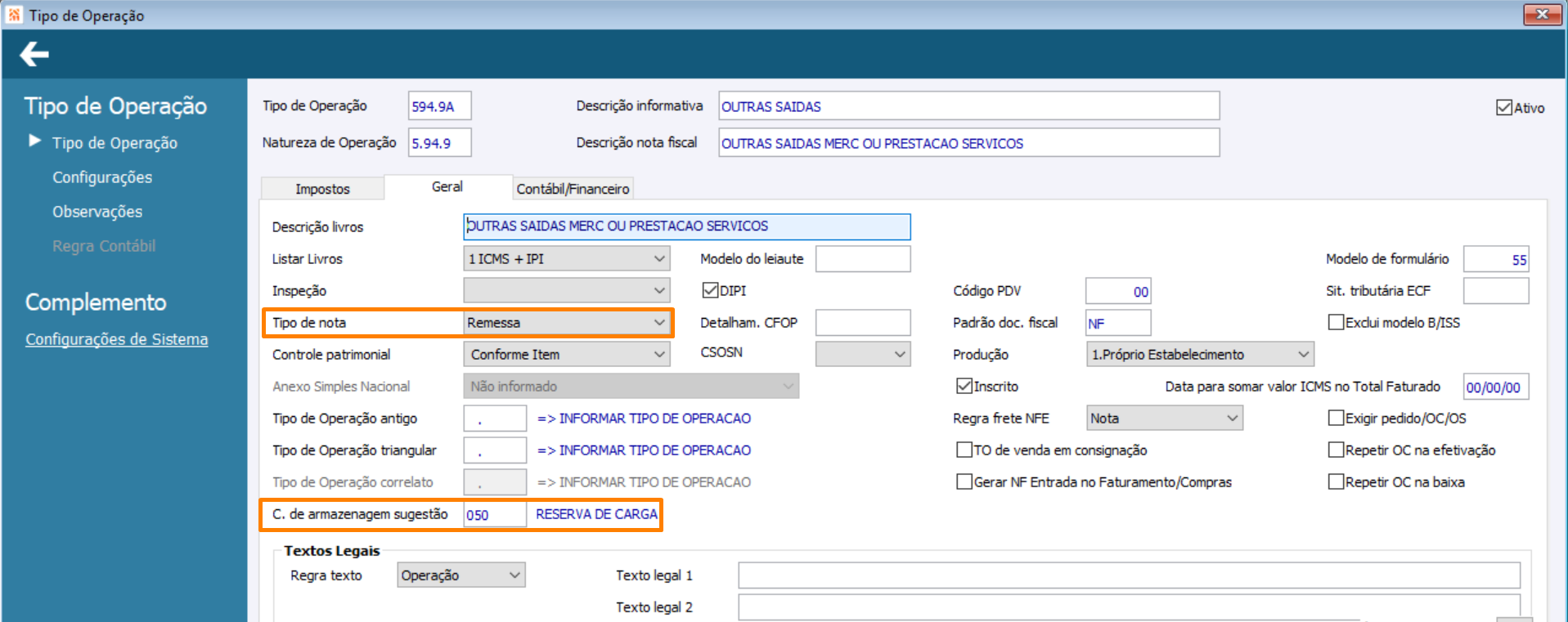Viewport: 1568px width, 622px height.
Task: Check Repetir OC na baixa
Action: click(1336, 481)
